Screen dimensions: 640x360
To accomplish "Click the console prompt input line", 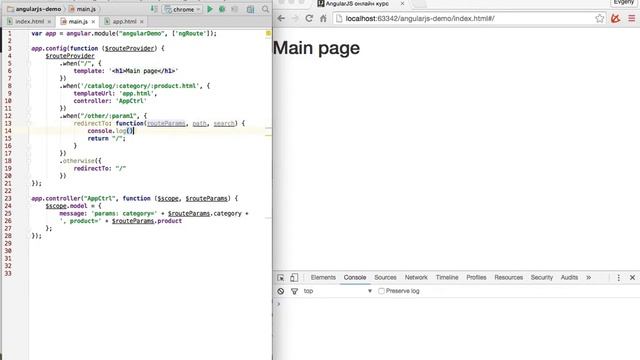I will [456, 304].
